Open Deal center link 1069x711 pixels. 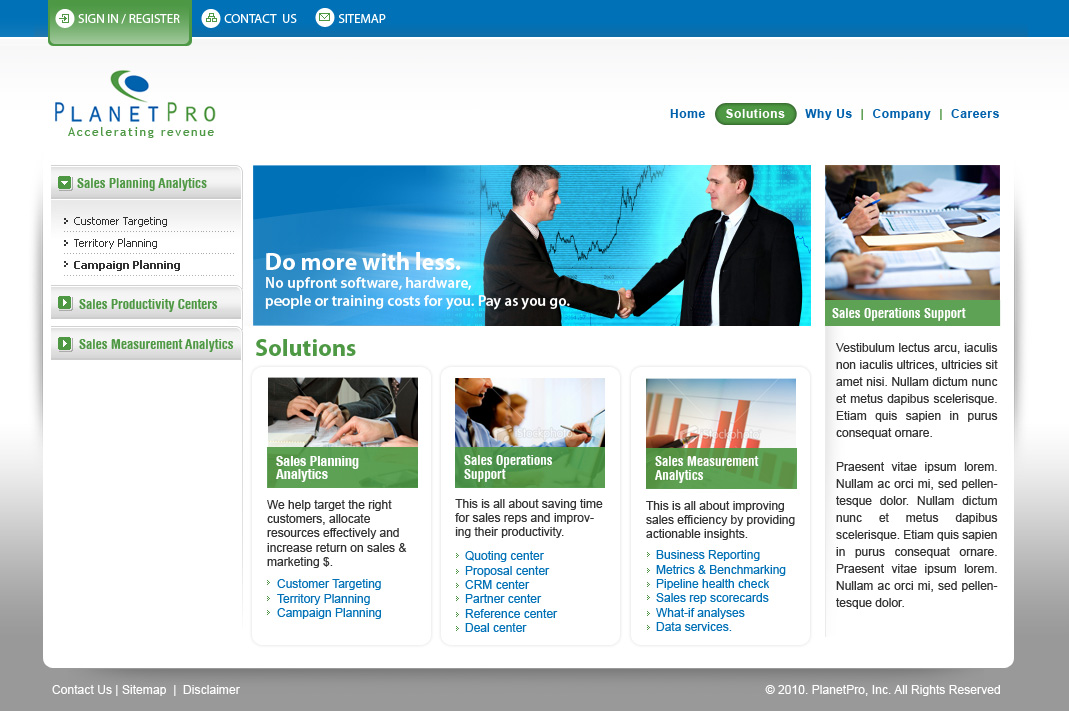[x=495, y=628]
